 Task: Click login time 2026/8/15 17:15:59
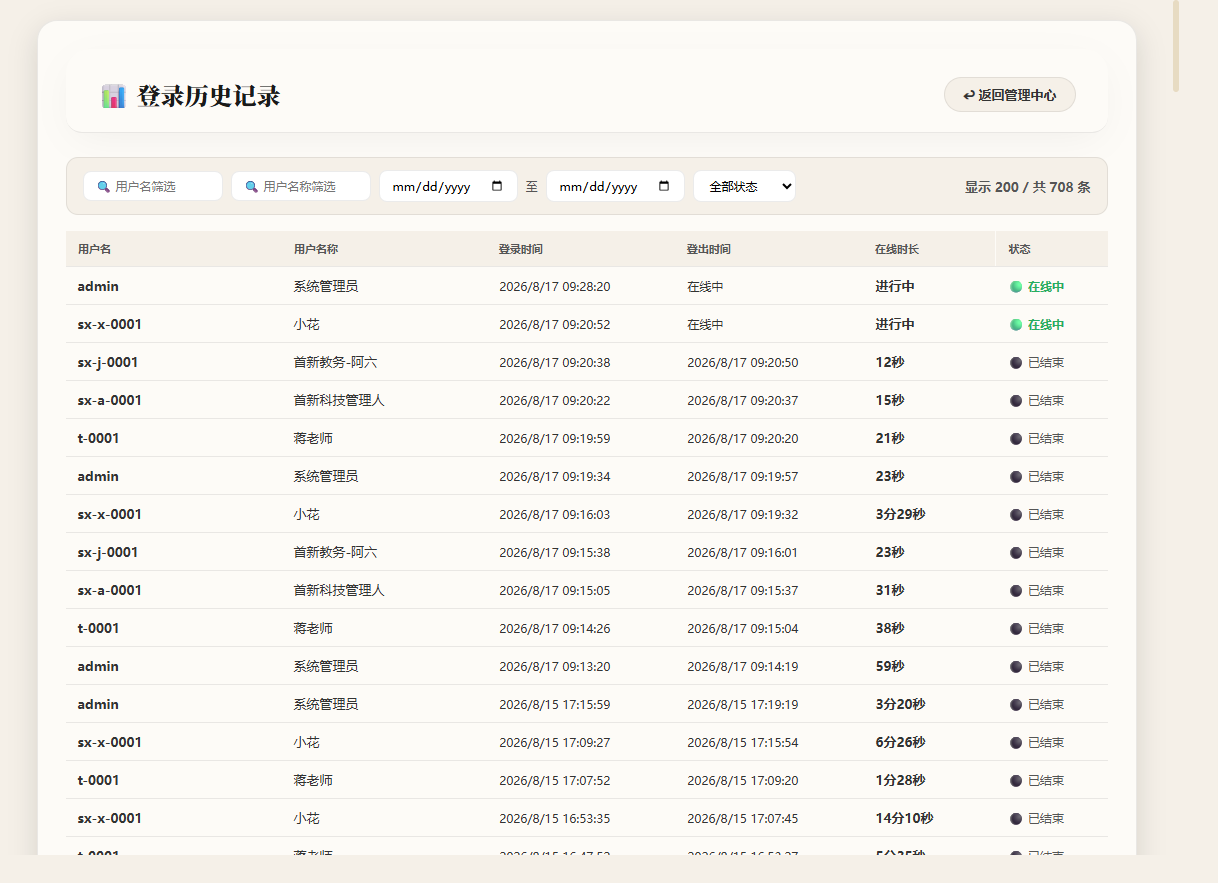tap(555, 705)
